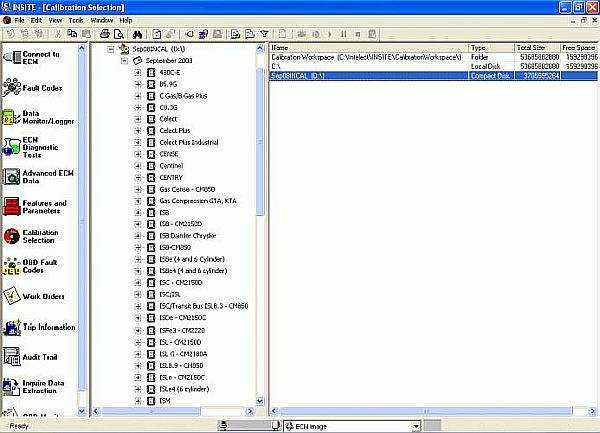Click the binoculars find icon in toolbar

pyautogui.click(x=137, y=34)
